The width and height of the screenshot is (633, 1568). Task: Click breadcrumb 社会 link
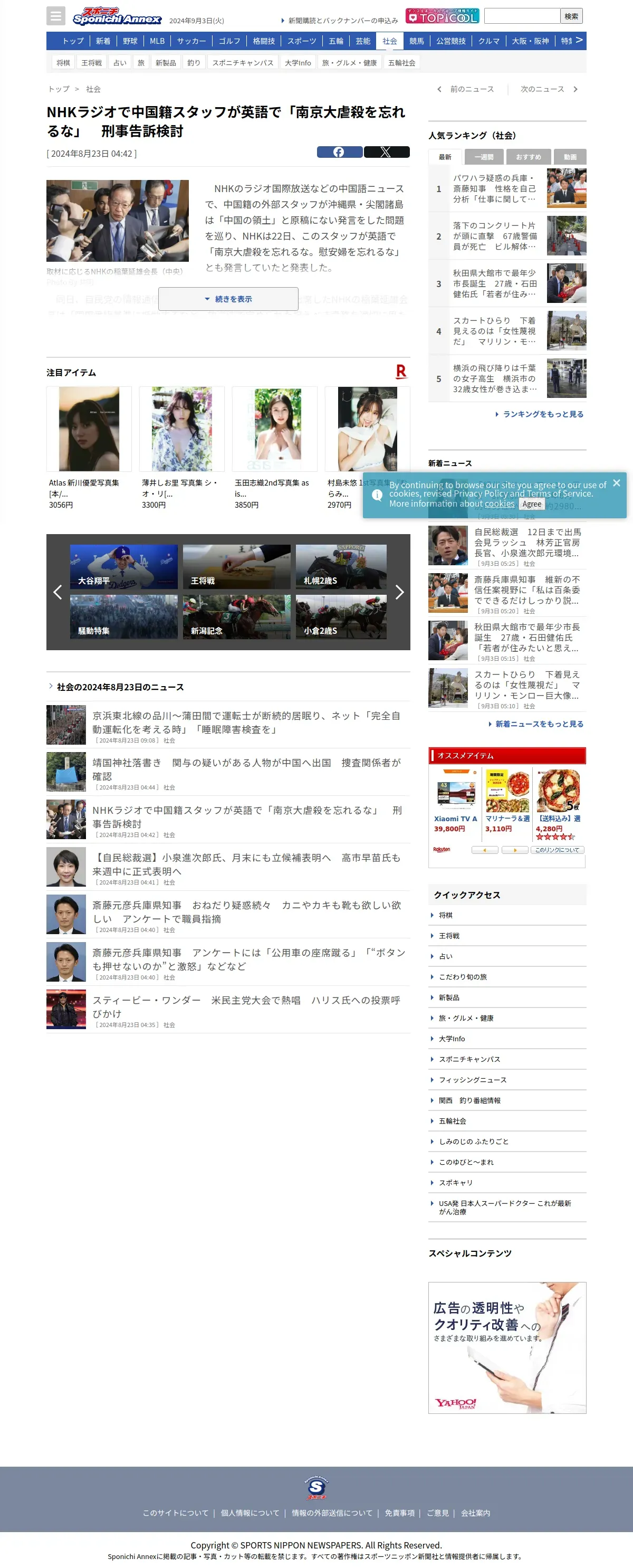coord(93,89)
